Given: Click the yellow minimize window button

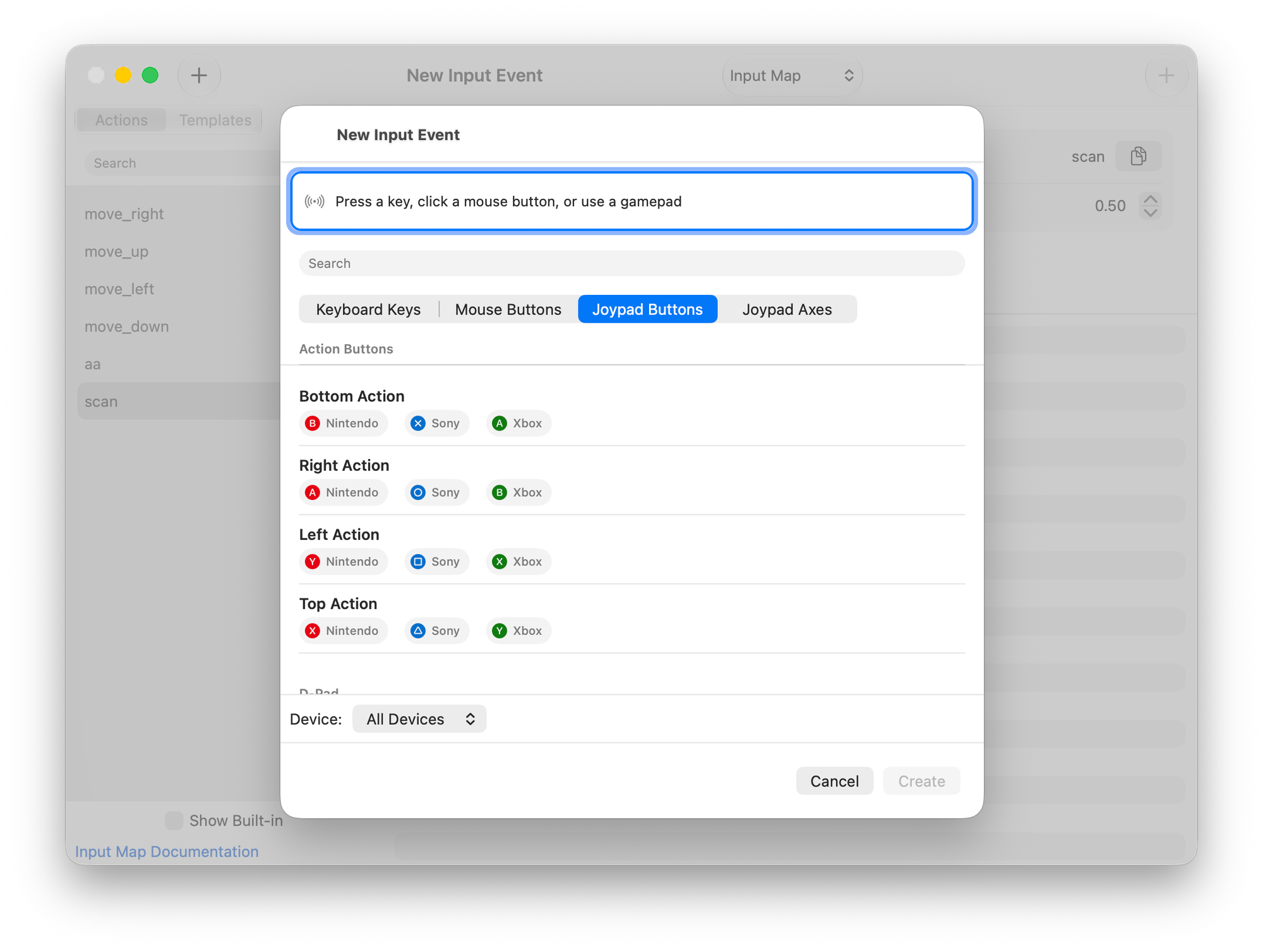Looking at the screenshot, I should [x=123, y=75].
